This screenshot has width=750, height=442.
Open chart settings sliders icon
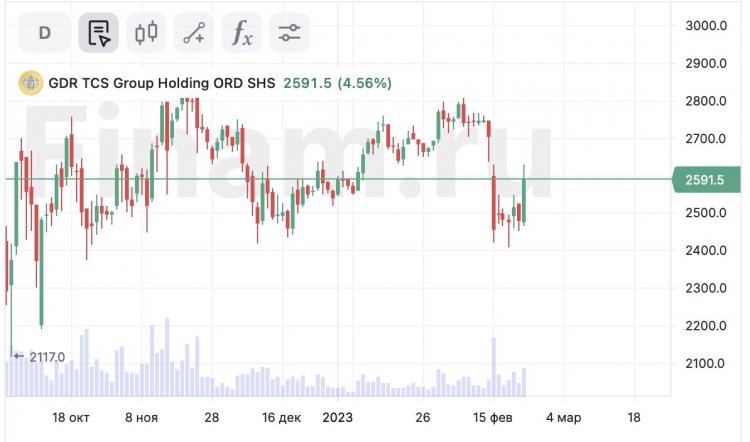pyautogui.click(x=289, y=33)
